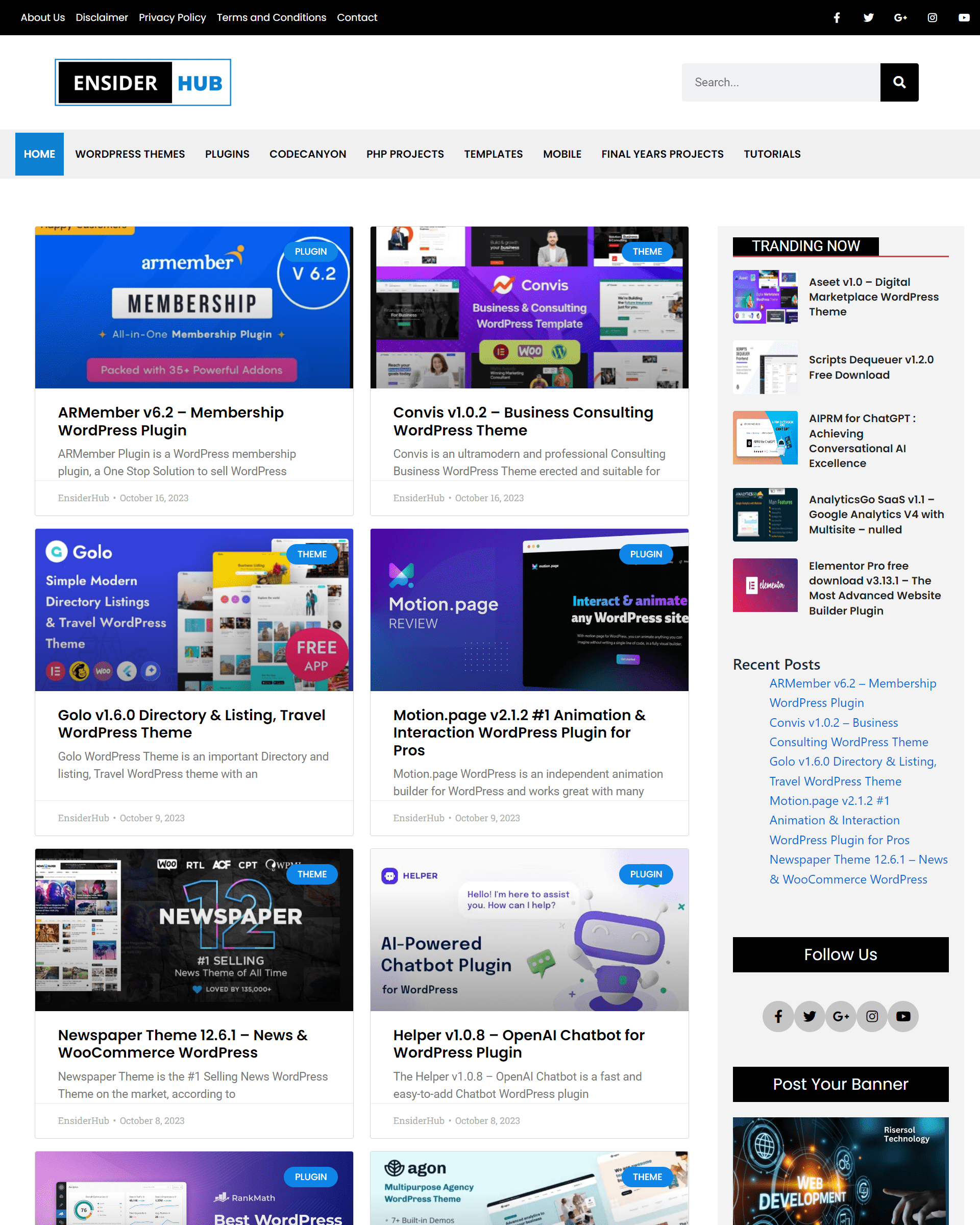Screen dimensions: 980x1225
Task: Select HOME in main navigation
Action: pyautogui.click(x=39, y=154)
